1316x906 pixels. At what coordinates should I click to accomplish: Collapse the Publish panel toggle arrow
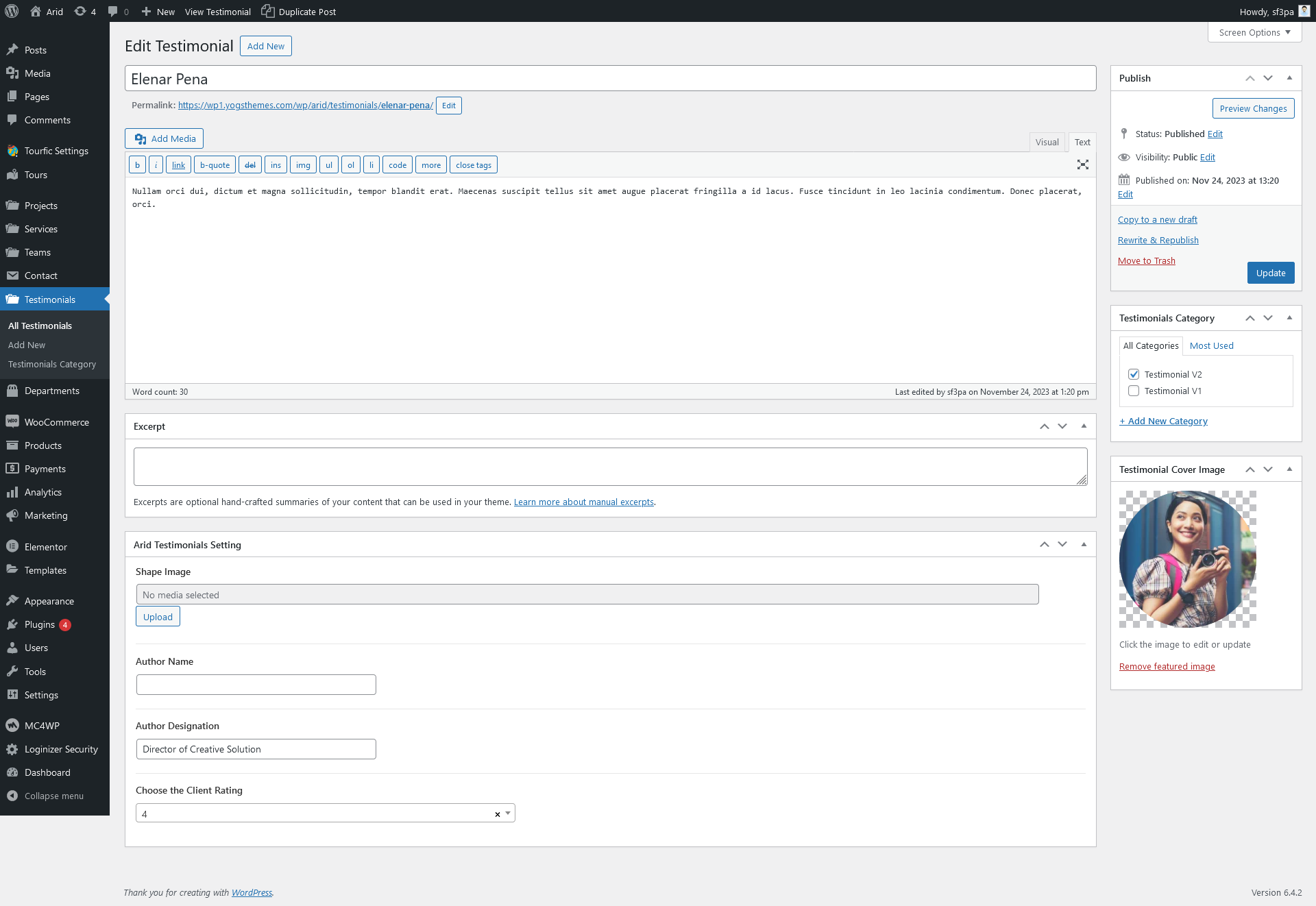click(x=1289, y=78)
